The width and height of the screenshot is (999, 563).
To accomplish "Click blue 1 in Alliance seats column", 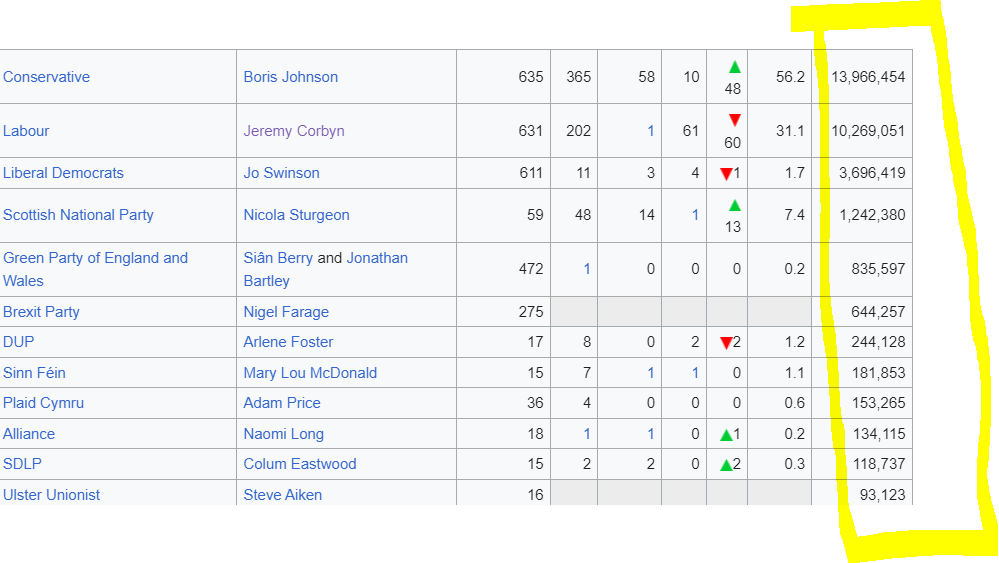I will pyautogui.click(x=587, y=434).
